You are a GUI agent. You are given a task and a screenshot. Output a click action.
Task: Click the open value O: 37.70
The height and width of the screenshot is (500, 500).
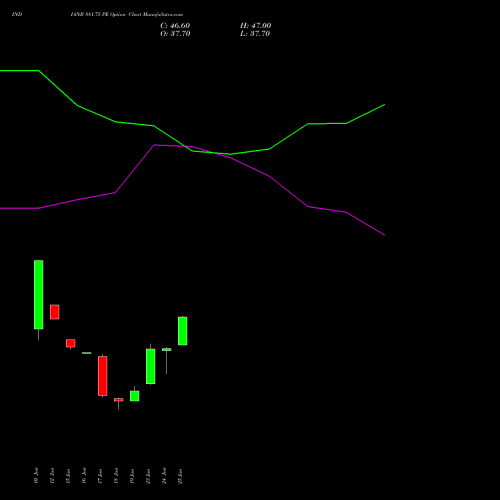[175, 34]
